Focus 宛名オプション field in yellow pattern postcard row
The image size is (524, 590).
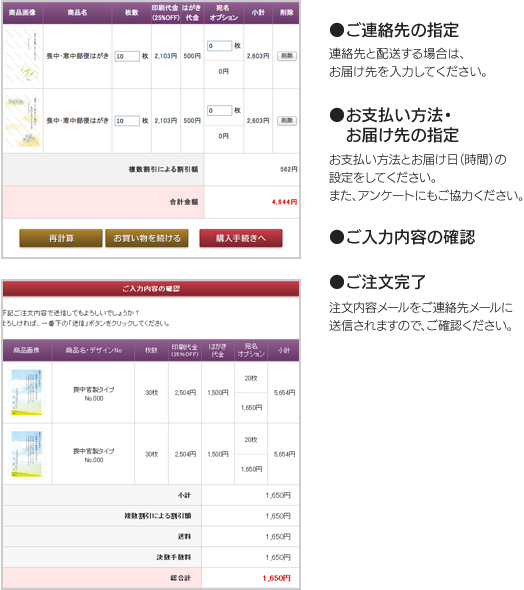point(220,111)
